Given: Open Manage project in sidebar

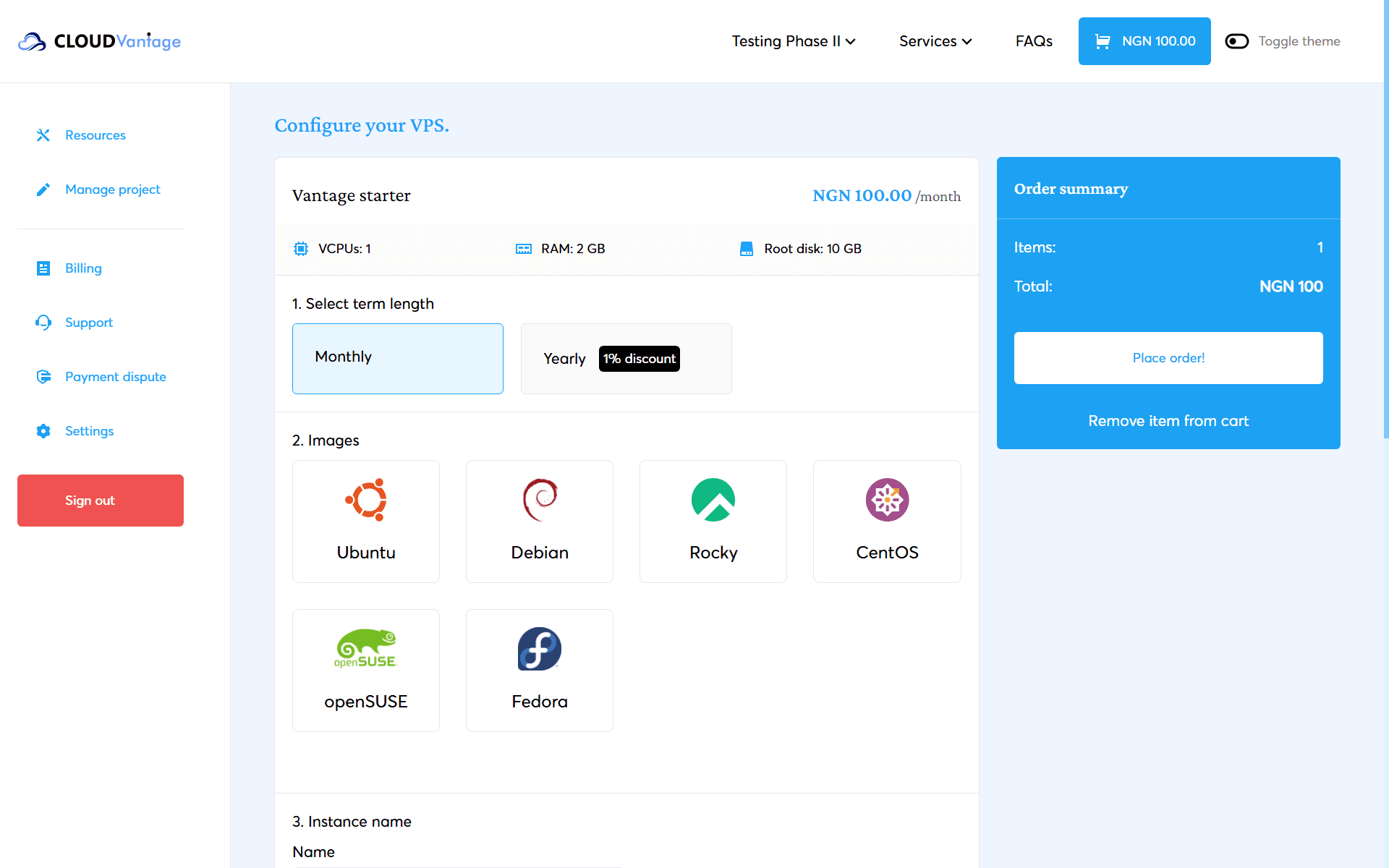Looking at the screenshot, I should coord(113,190).
